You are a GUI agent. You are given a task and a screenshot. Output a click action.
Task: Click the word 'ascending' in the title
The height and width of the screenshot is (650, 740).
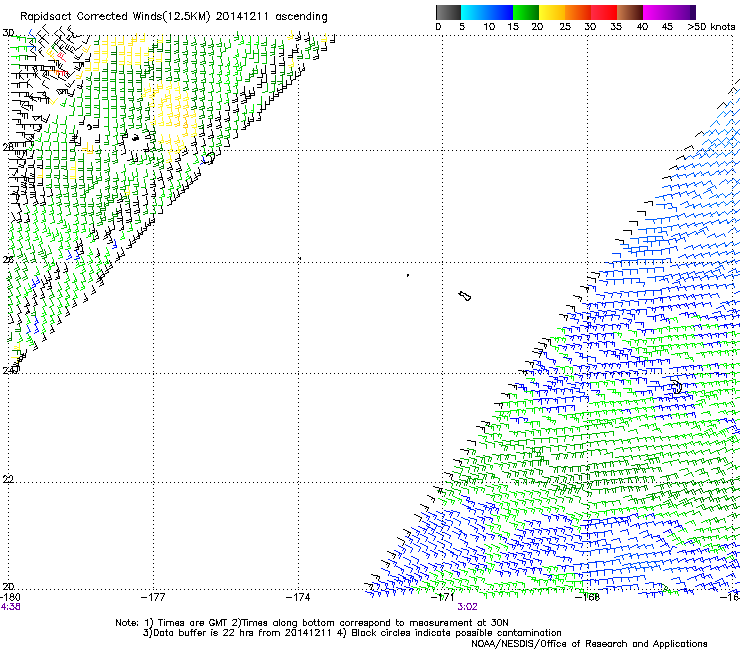click(301, 17)
